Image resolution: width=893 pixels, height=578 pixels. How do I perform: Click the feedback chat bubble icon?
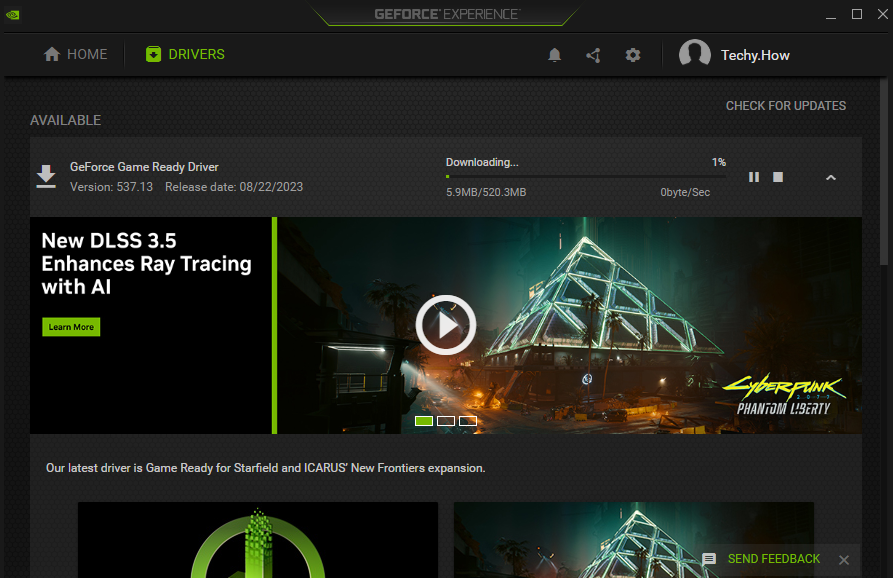point(709,559)
